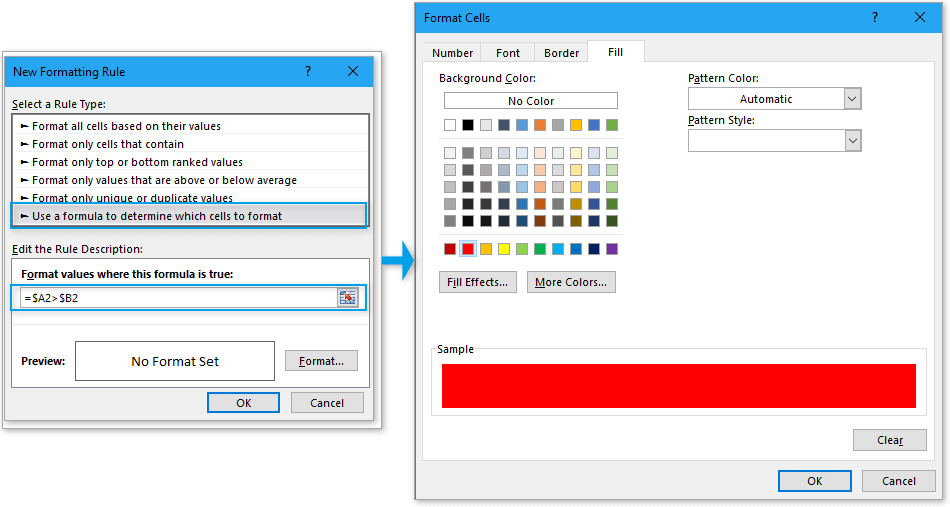The width and height of the screenshot is (950, 507).
Task: Open the Font tab
Action: pyautogui.click(x=508, y=53)
